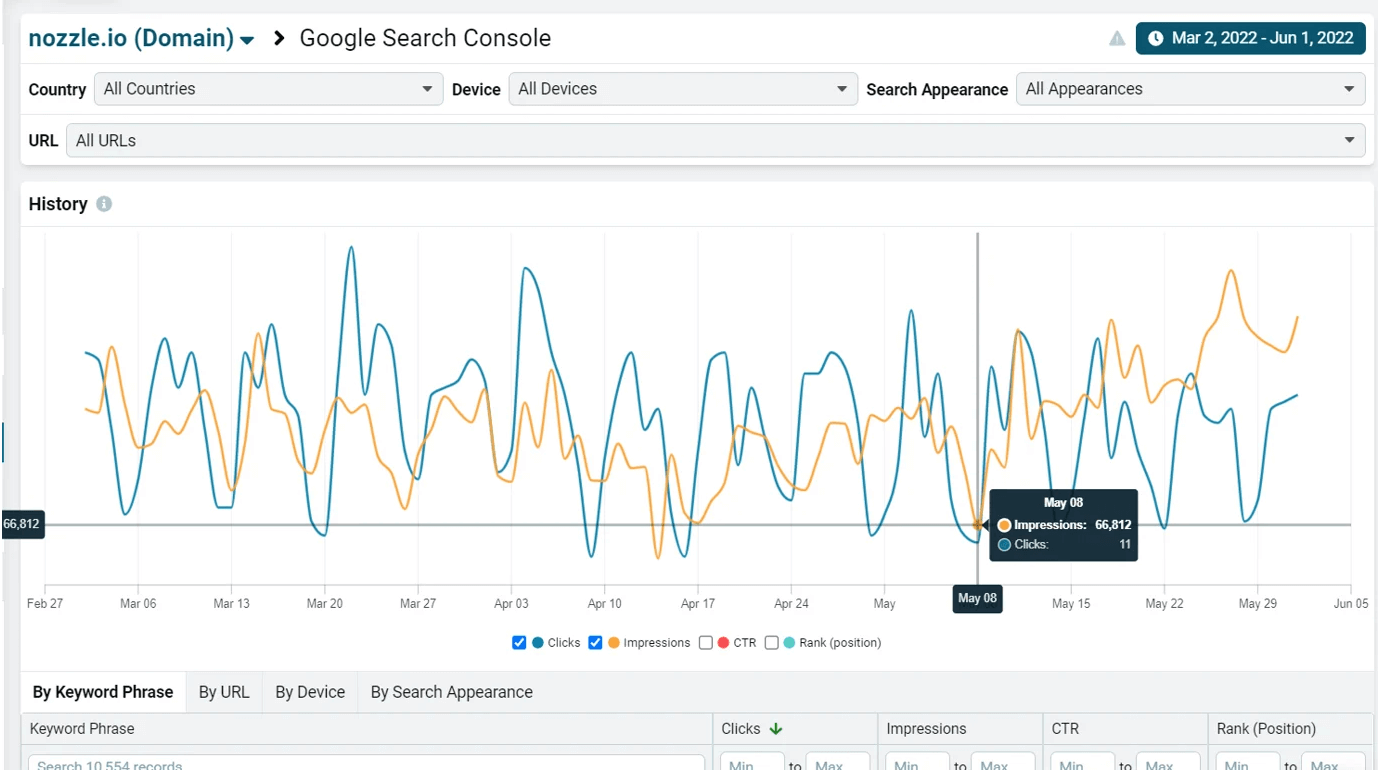The image size is (1384, 774).
Task: Uncheck the Clicks series checkbox
Action: click(519, 643)
